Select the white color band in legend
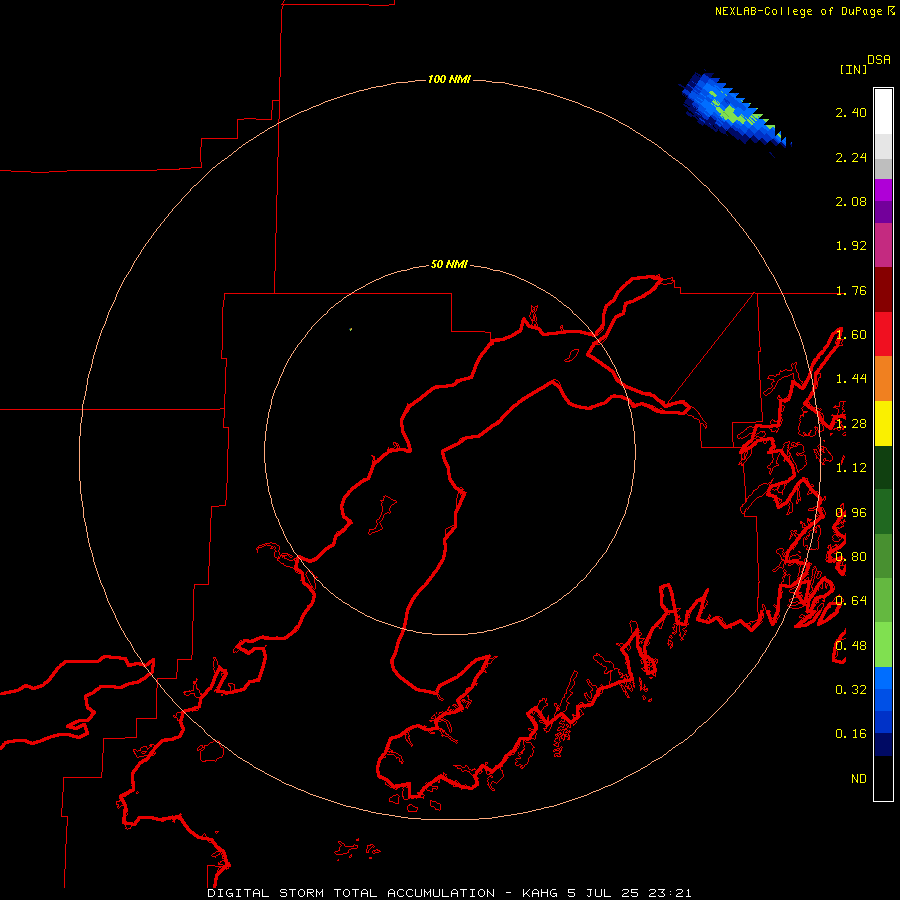The image size is (900, 900). pos(883,111)
